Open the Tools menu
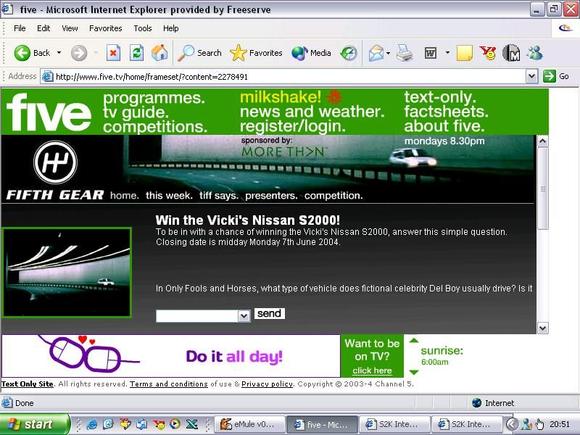The image size is (580, 435). 142,28
